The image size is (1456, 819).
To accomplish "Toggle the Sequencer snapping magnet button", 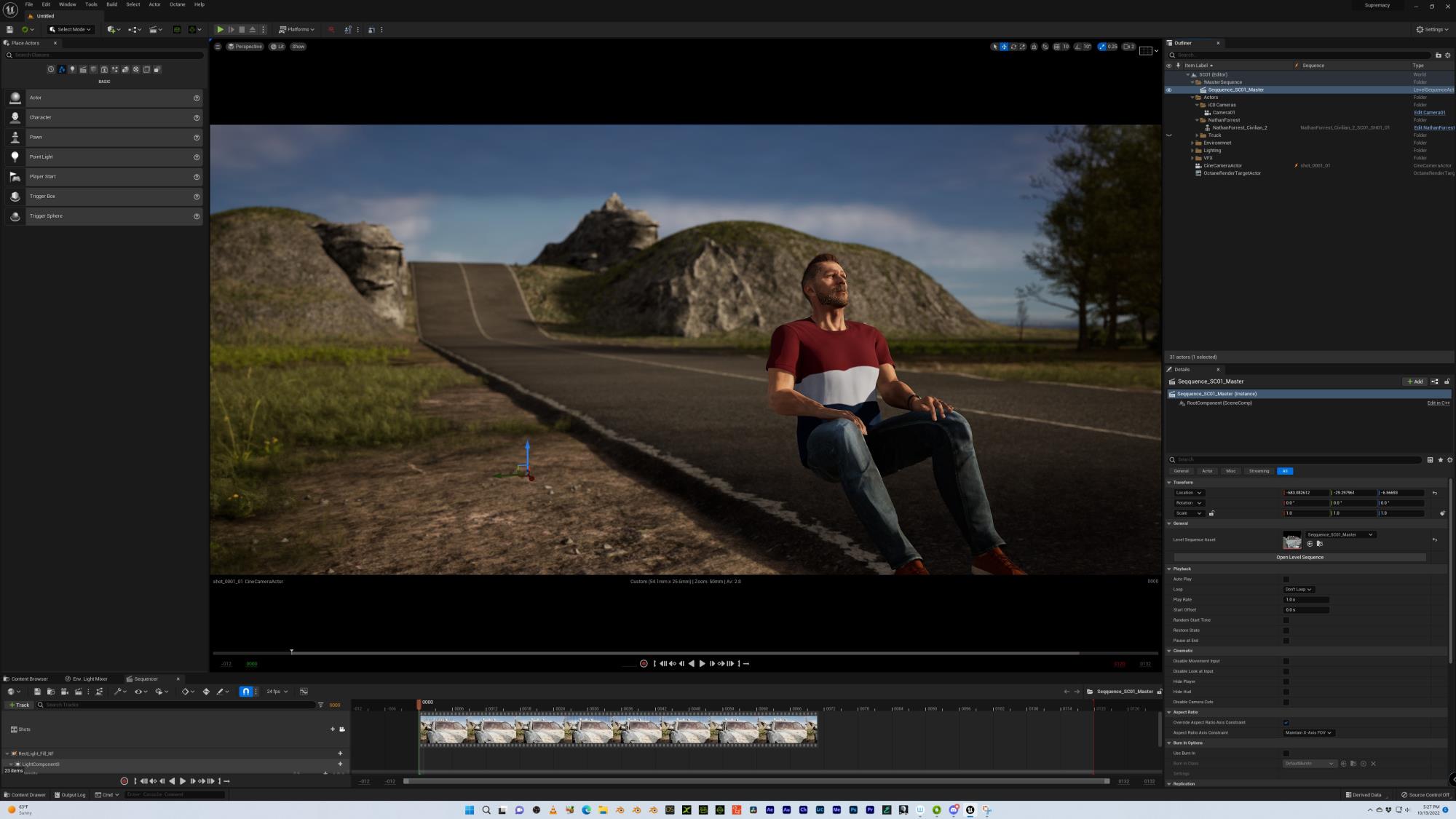I will pyautogui.click(x=245, y=692).
